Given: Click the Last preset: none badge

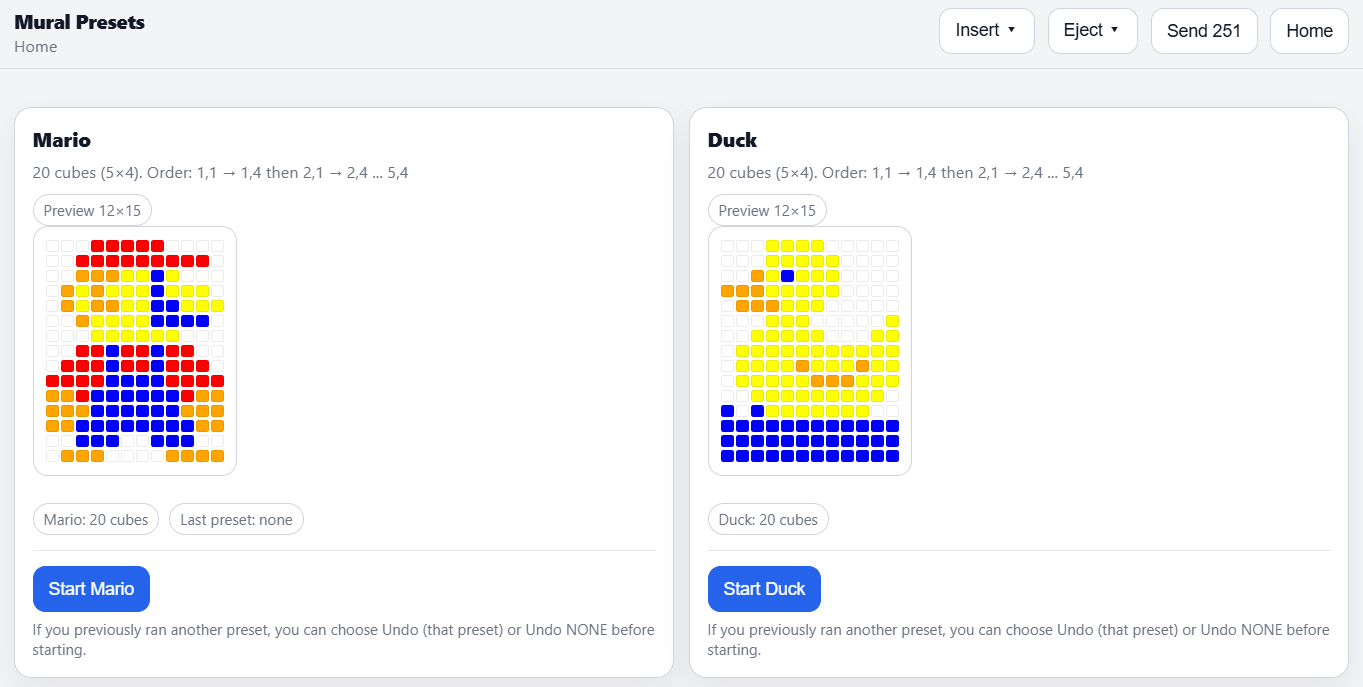Looking at the screenshot, I should point(235,519).
